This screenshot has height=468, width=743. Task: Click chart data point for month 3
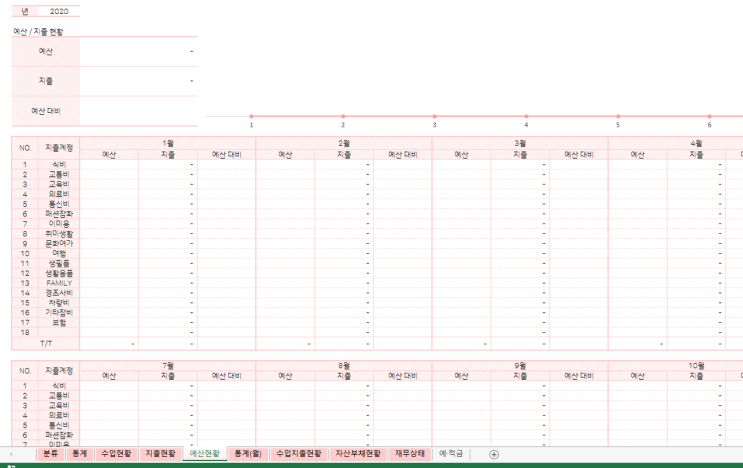(x=435, y=116)
